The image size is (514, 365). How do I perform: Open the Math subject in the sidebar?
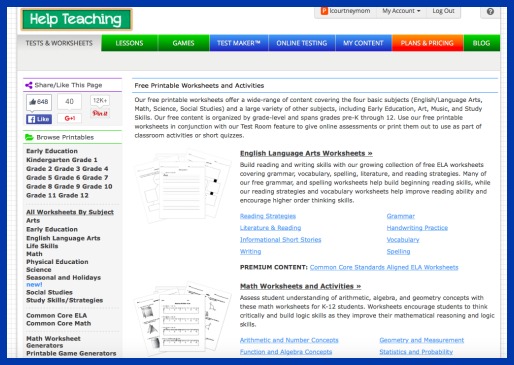34,254
